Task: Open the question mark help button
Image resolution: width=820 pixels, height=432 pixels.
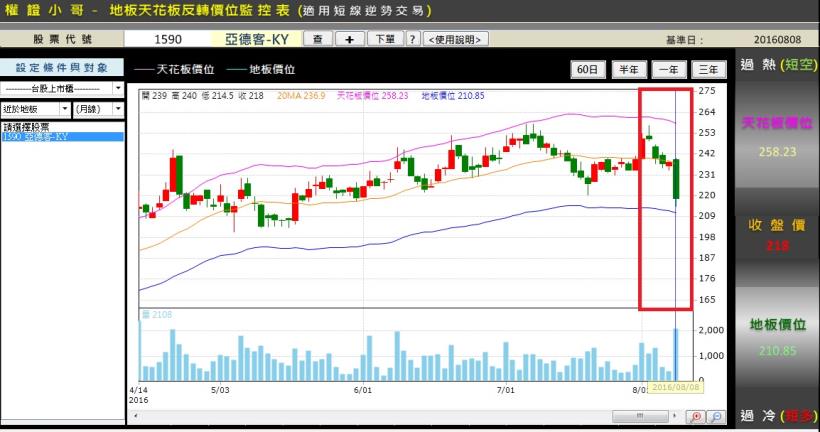Action: point(412,39)
